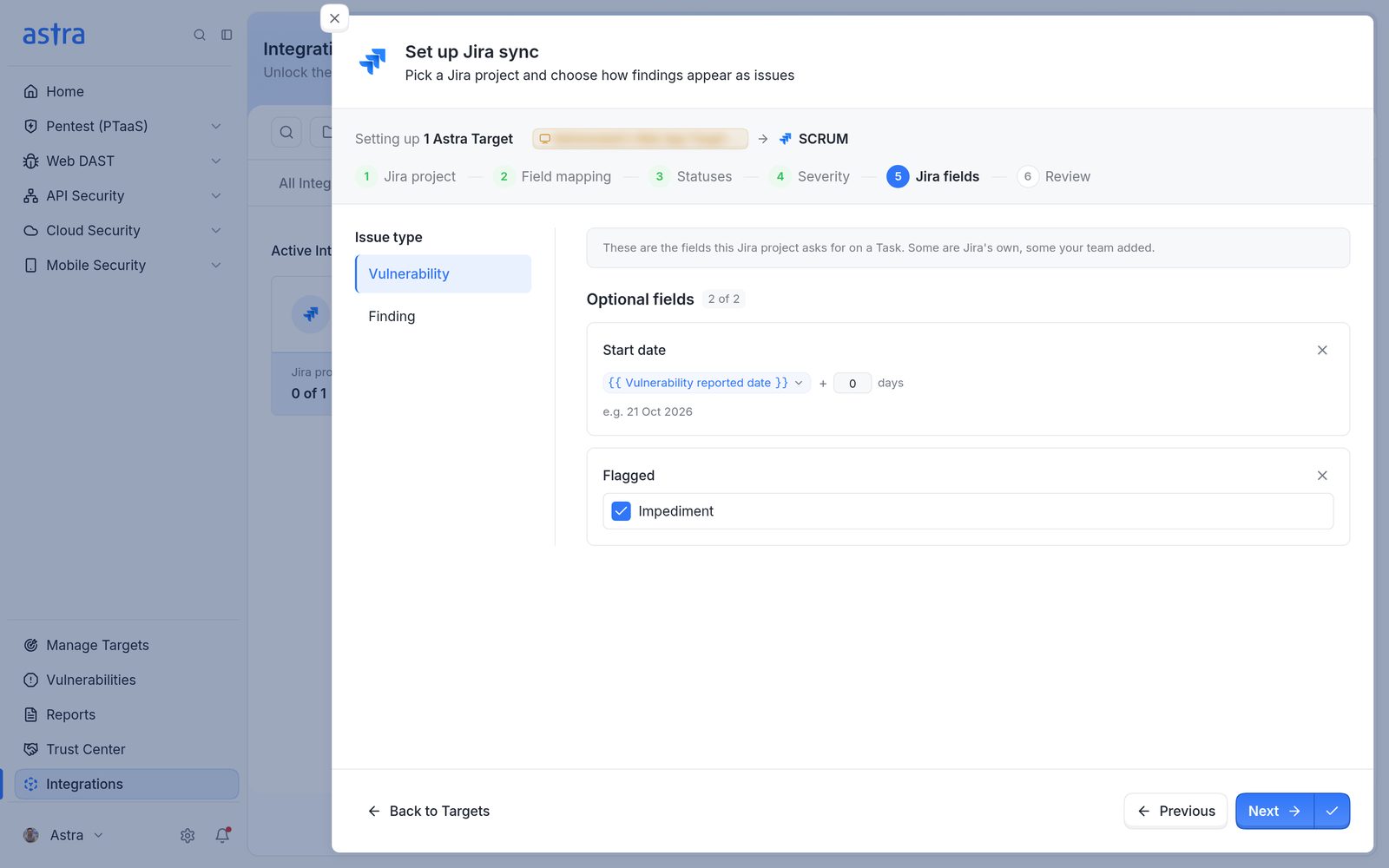Click the Web DAST bug icon
Screen dimensions: 1389x868
[x=31, y=161]
